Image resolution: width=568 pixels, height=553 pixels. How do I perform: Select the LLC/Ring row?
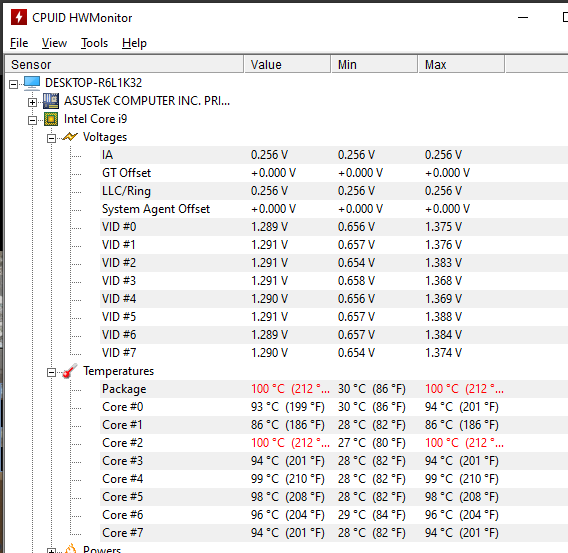333,191
